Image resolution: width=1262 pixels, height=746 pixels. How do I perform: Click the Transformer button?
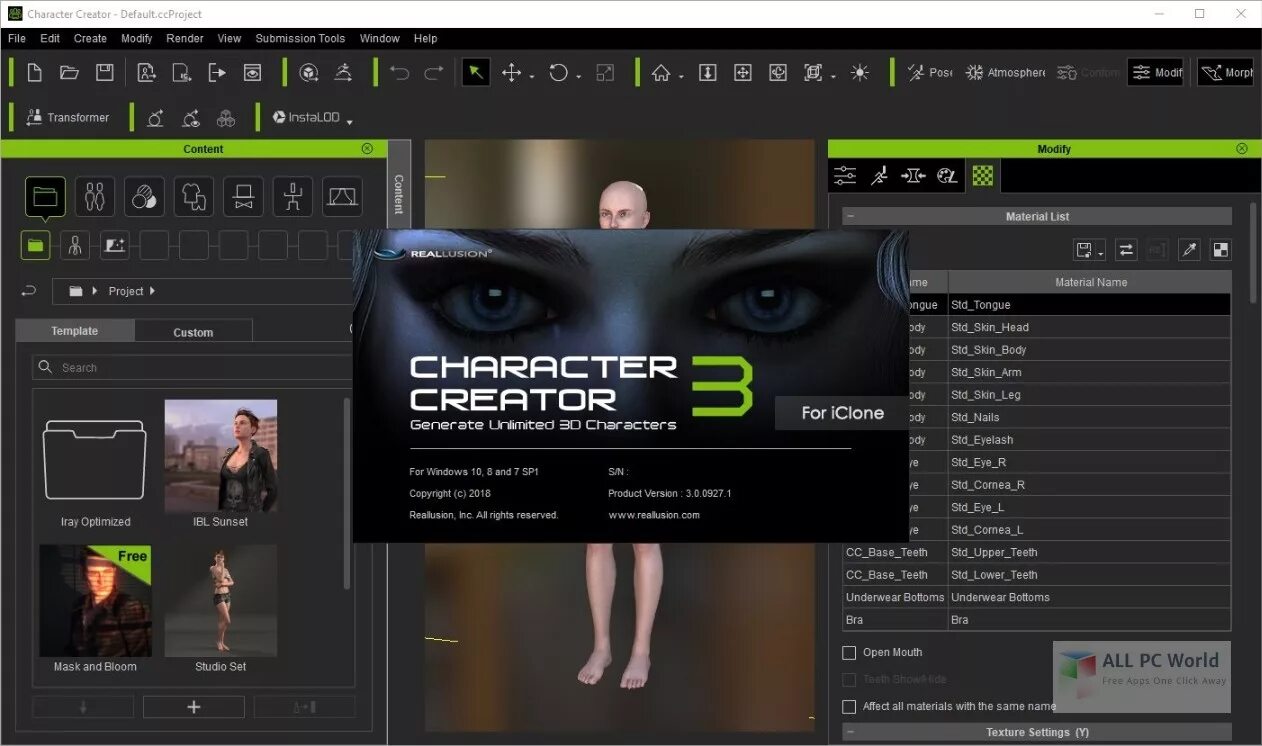pos(67,117)
